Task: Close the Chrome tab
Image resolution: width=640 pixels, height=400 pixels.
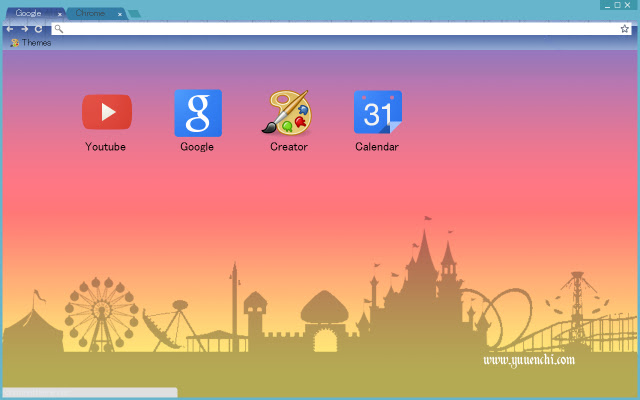Action: [120, 14]
